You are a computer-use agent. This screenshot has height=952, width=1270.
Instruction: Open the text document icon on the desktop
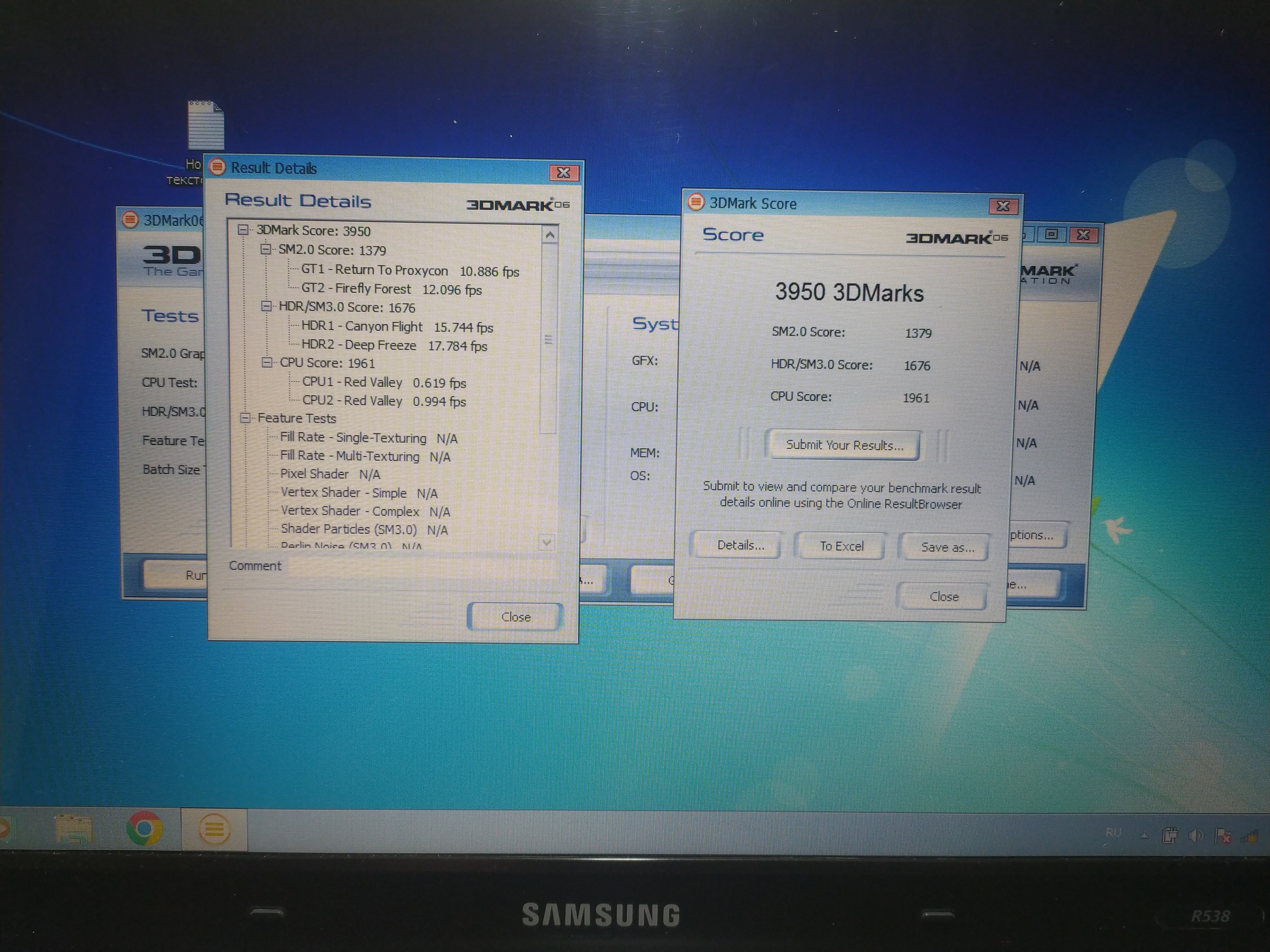(x=205, y=126)
